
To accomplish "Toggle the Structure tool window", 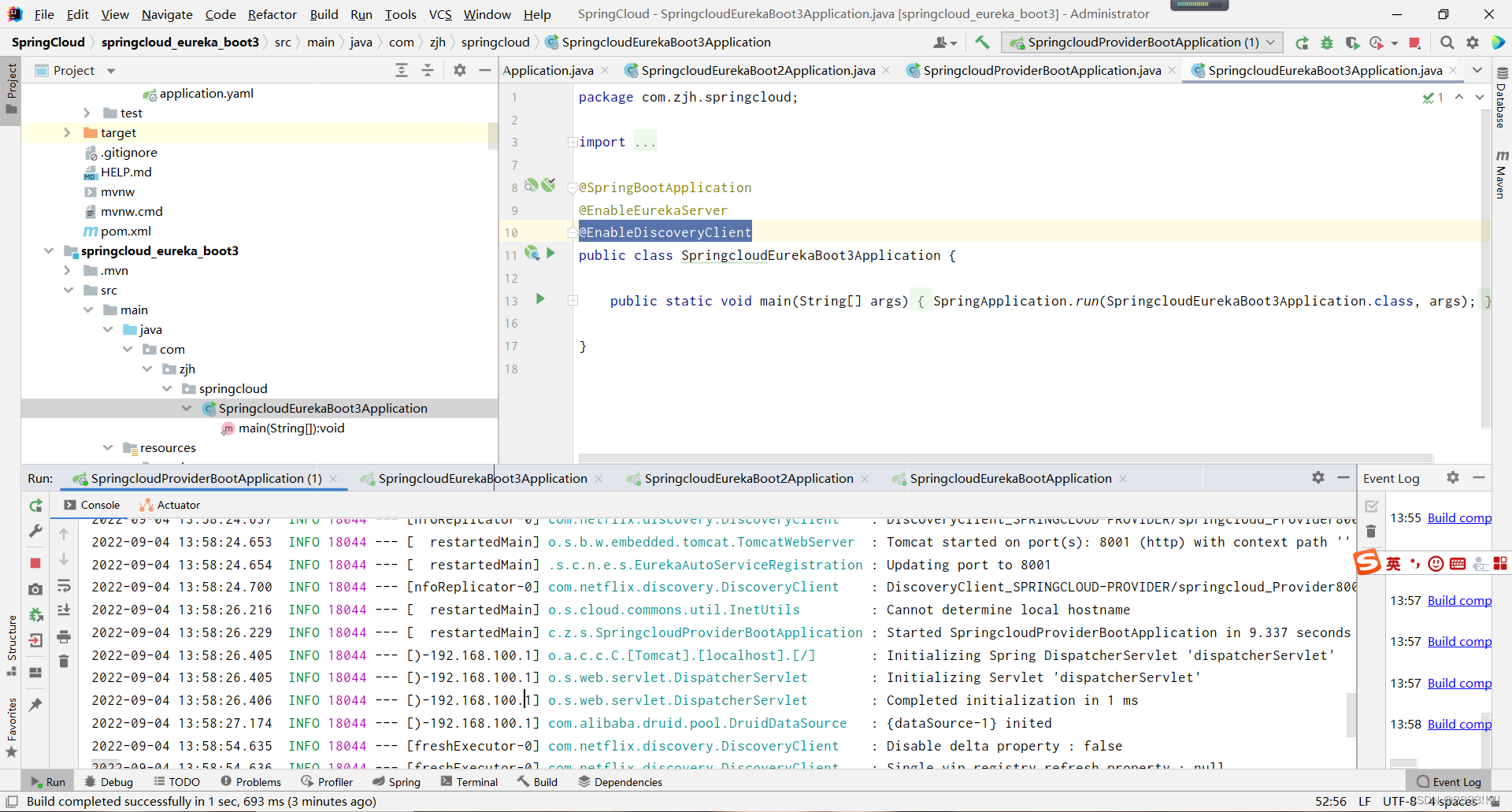I will [x=11, y=644].
